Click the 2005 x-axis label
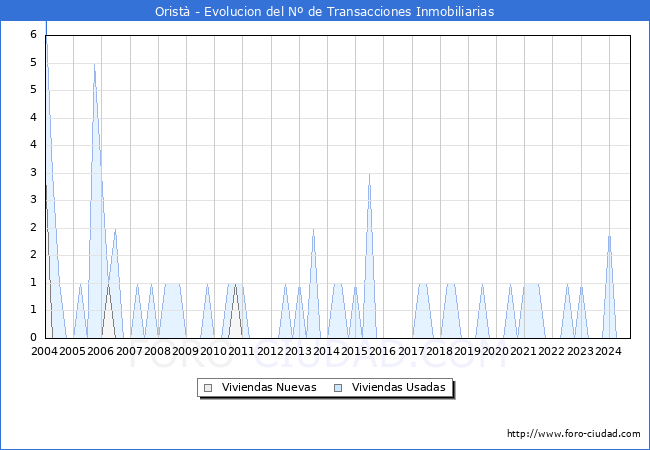Viewport: 650px width, 450px height. coord(73,351)
